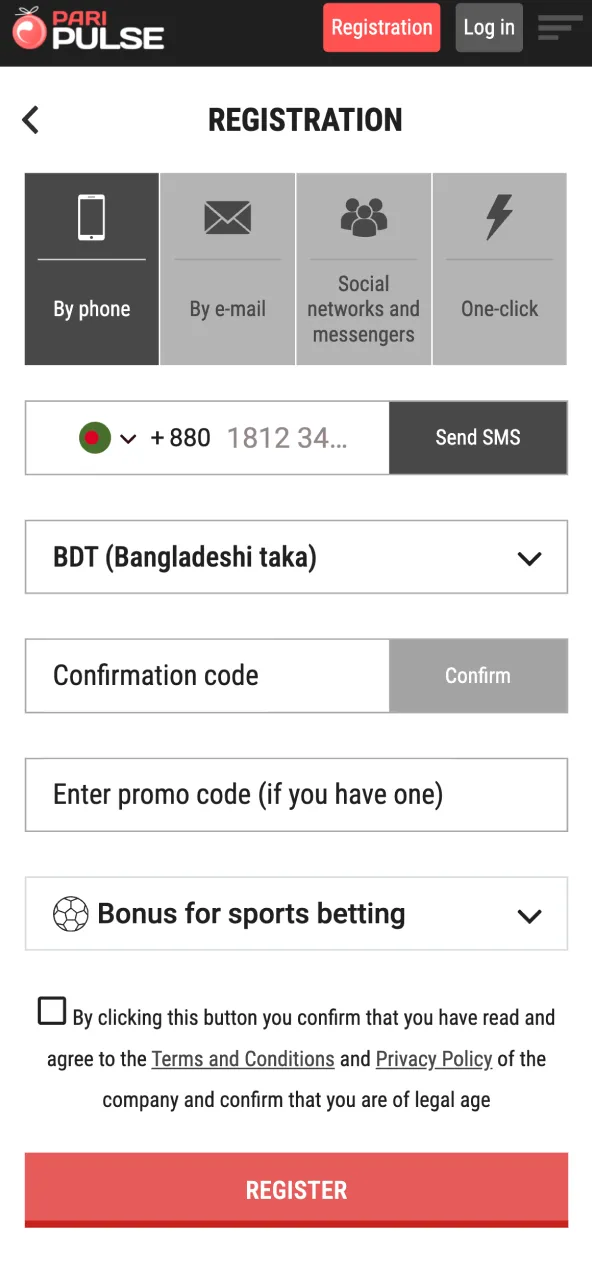Expand the BDT currency dropdown

coord(529,557)
